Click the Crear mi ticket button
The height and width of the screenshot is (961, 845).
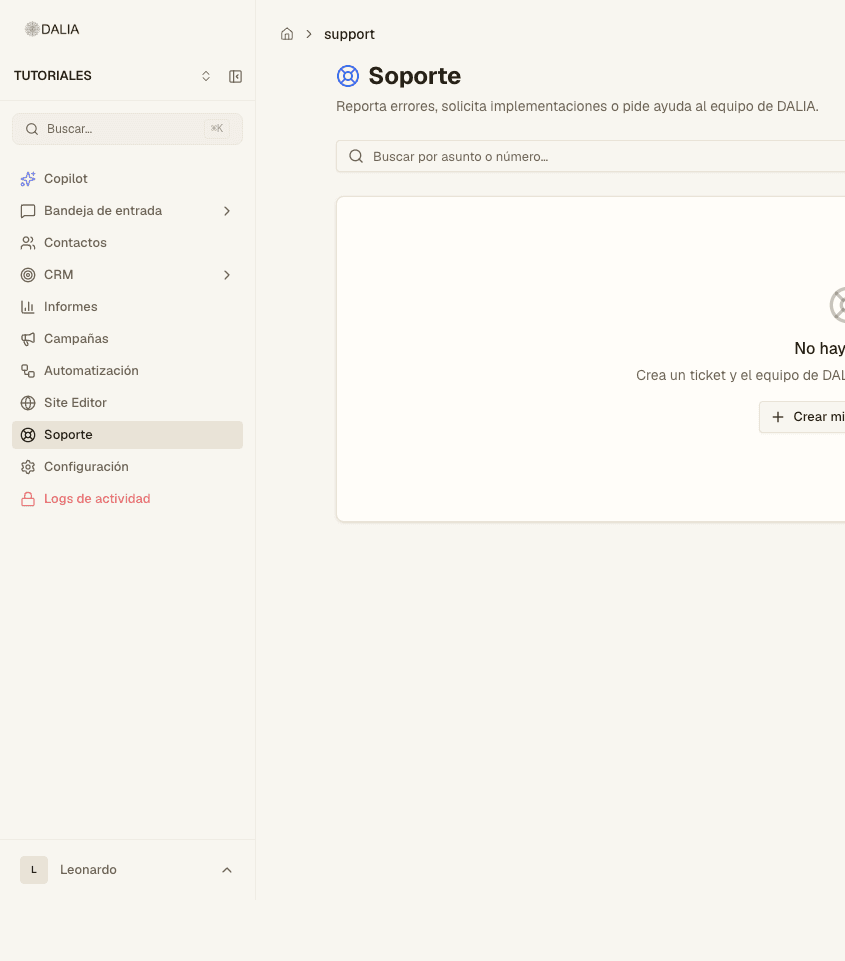point(802,417)
